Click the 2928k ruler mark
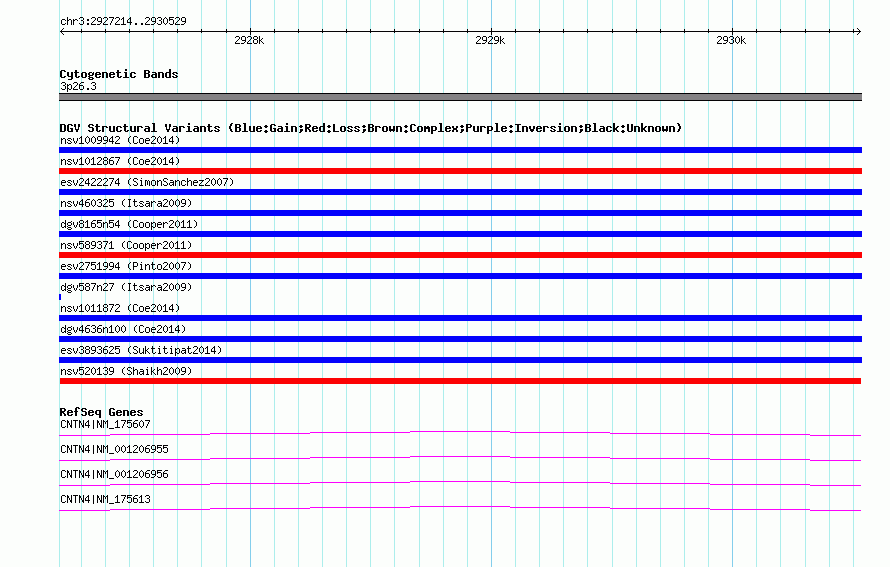This screenshot has width=890, height=567. 249,40
